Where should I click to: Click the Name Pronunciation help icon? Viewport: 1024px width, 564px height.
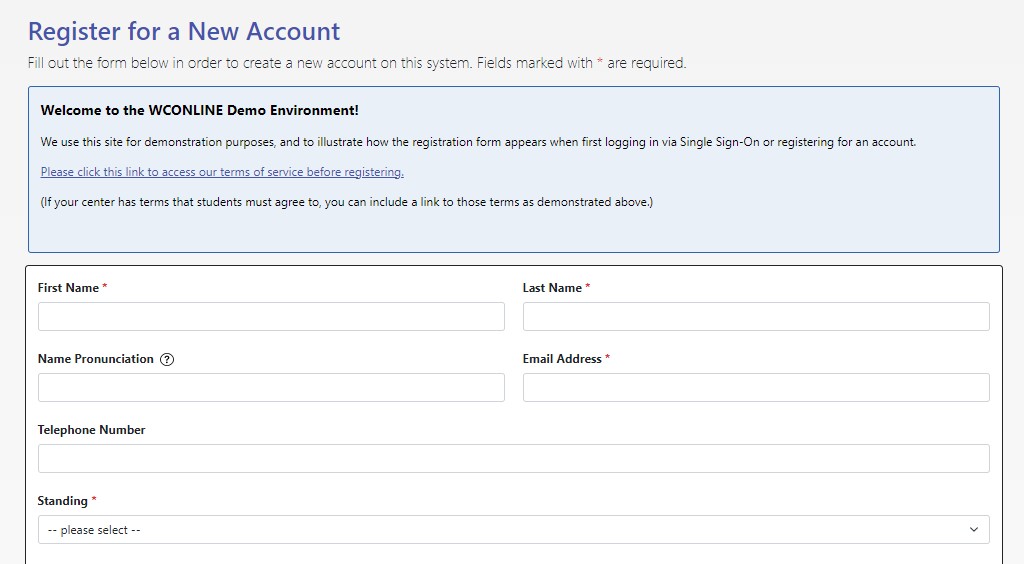coord(167,360)
